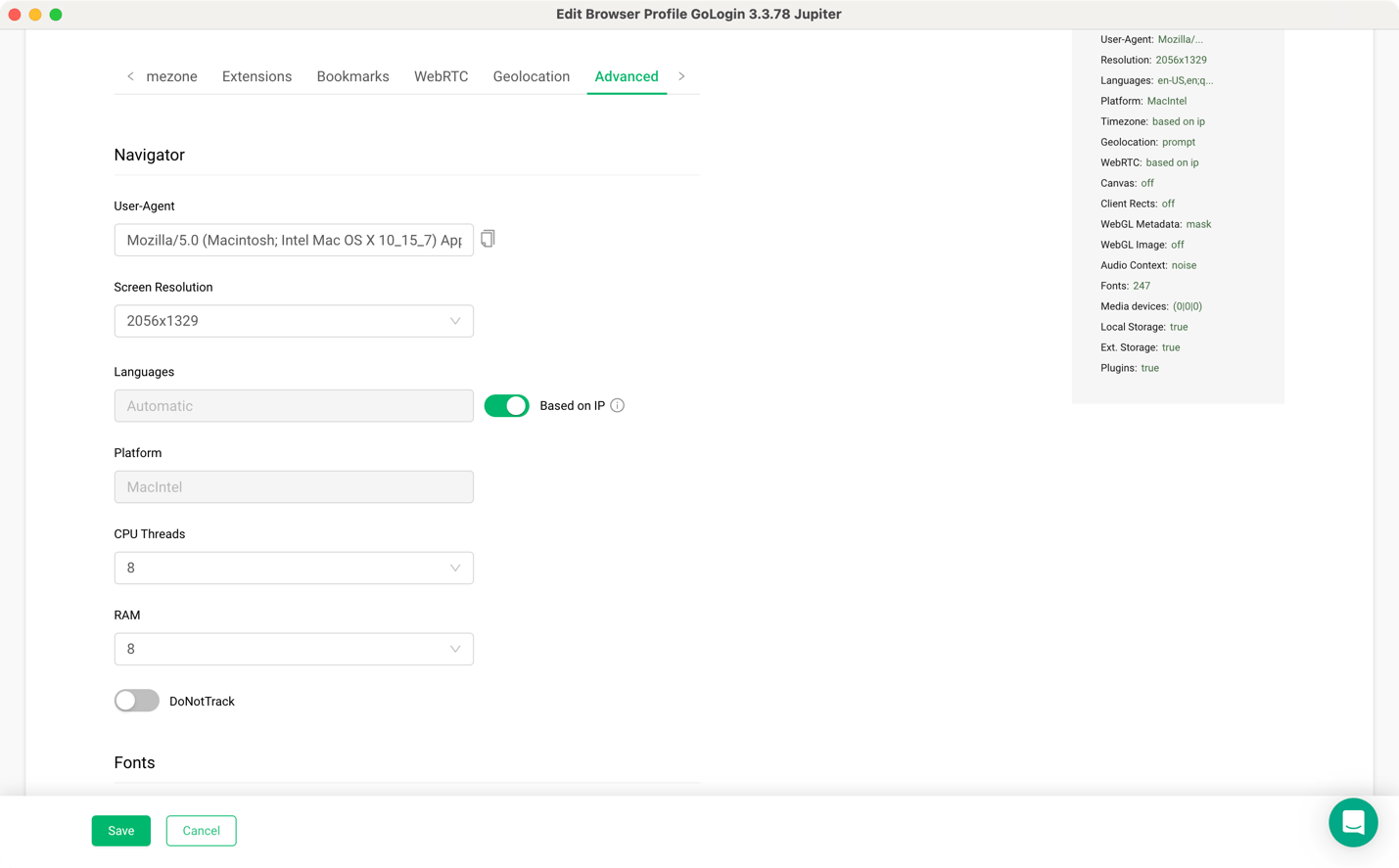Click the WebRTC based on ip summary value
Screen dimensions: 1399x868
(x=1172, y=162)
